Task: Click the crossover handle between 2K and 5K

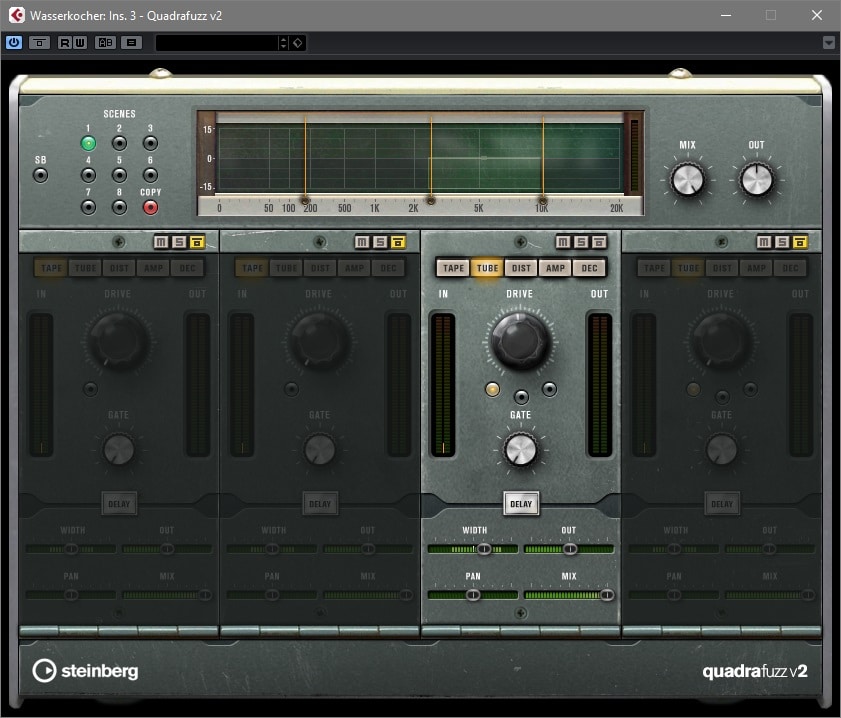Action: coord(431,201)
